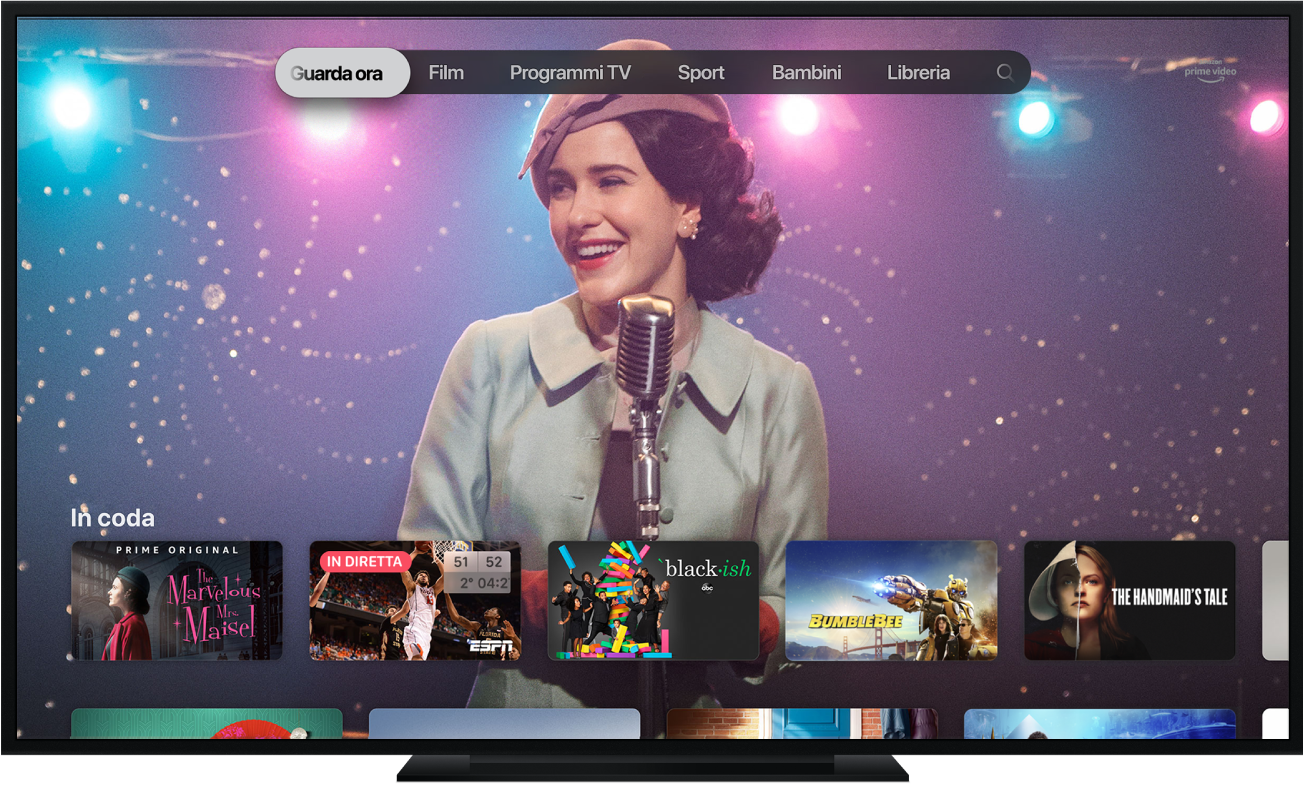Select the black-ish show thumbnail
The image size is (1303, 785).
coord(653,601)
